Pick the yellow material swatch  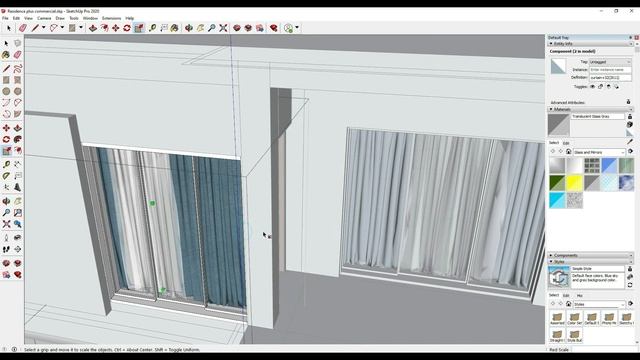(574, 183)
